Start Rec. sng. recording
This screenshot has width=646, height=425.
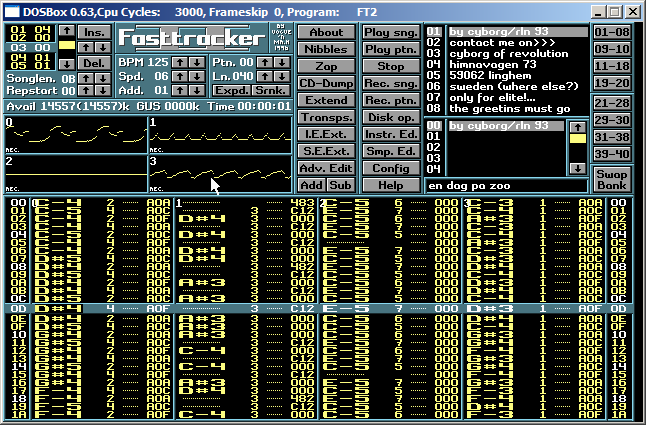point(391,83)
